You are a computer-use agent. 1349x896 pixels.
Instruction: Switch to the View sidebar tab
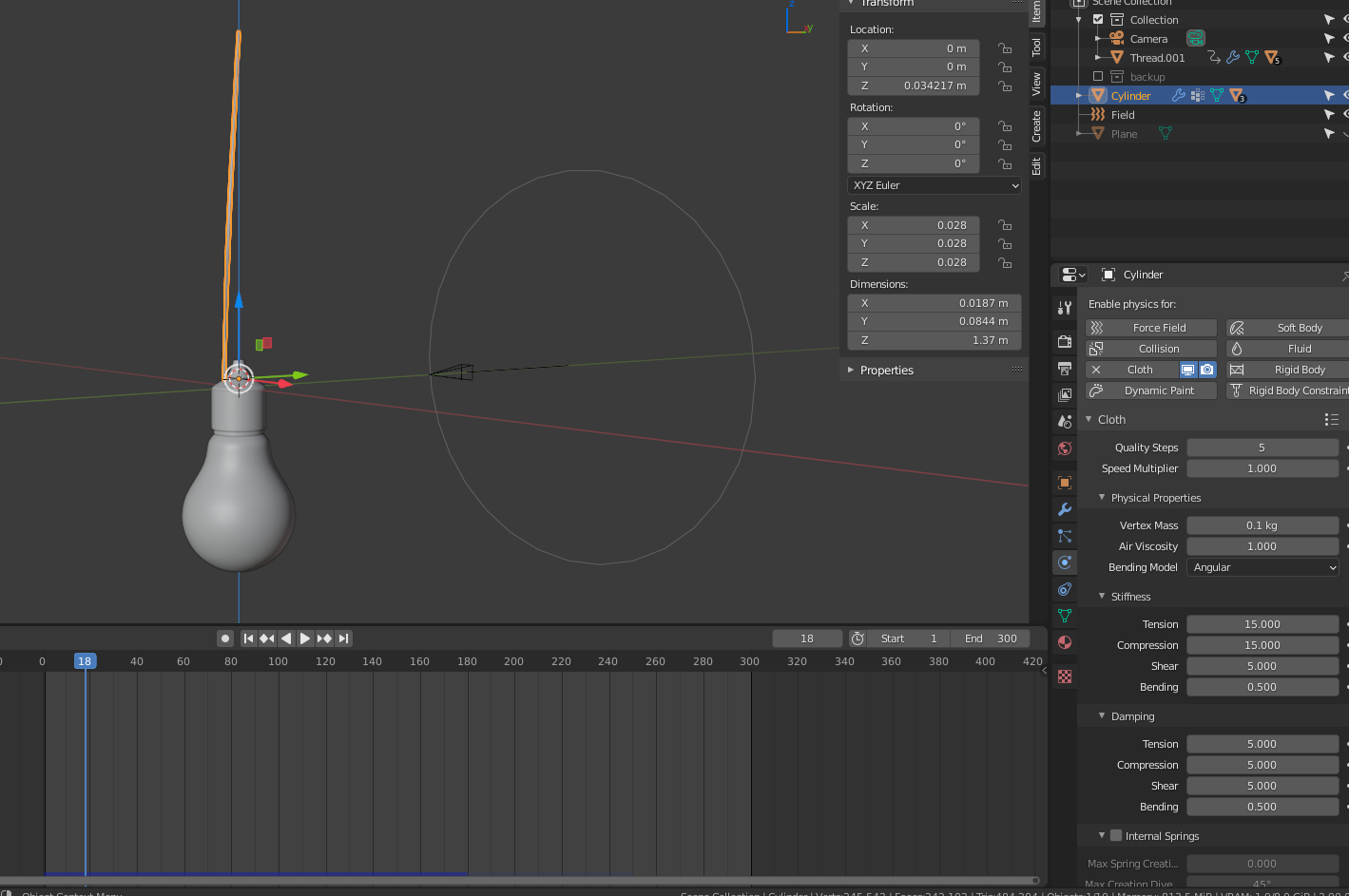click(x=1036, y=84)
